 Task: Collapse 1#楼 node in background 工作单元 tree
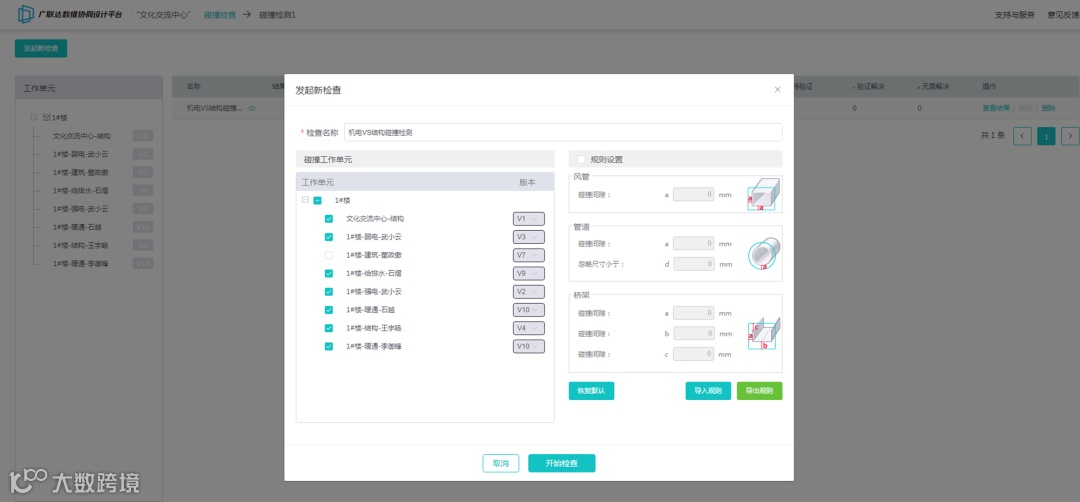coord(34,118)
